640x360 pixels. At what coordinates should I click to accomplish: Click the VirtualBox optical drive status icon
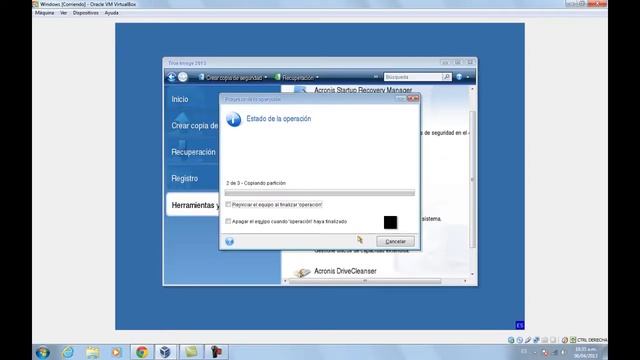coord(520,340)
